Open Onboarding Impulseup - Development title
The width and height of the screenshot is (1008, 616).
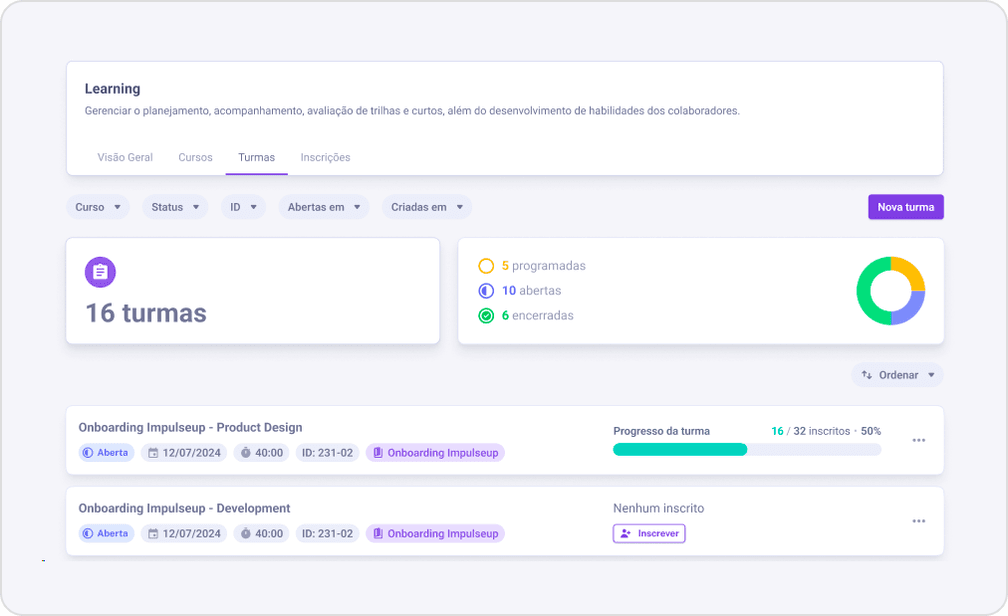pyautogui.click(x=184, y=509)
